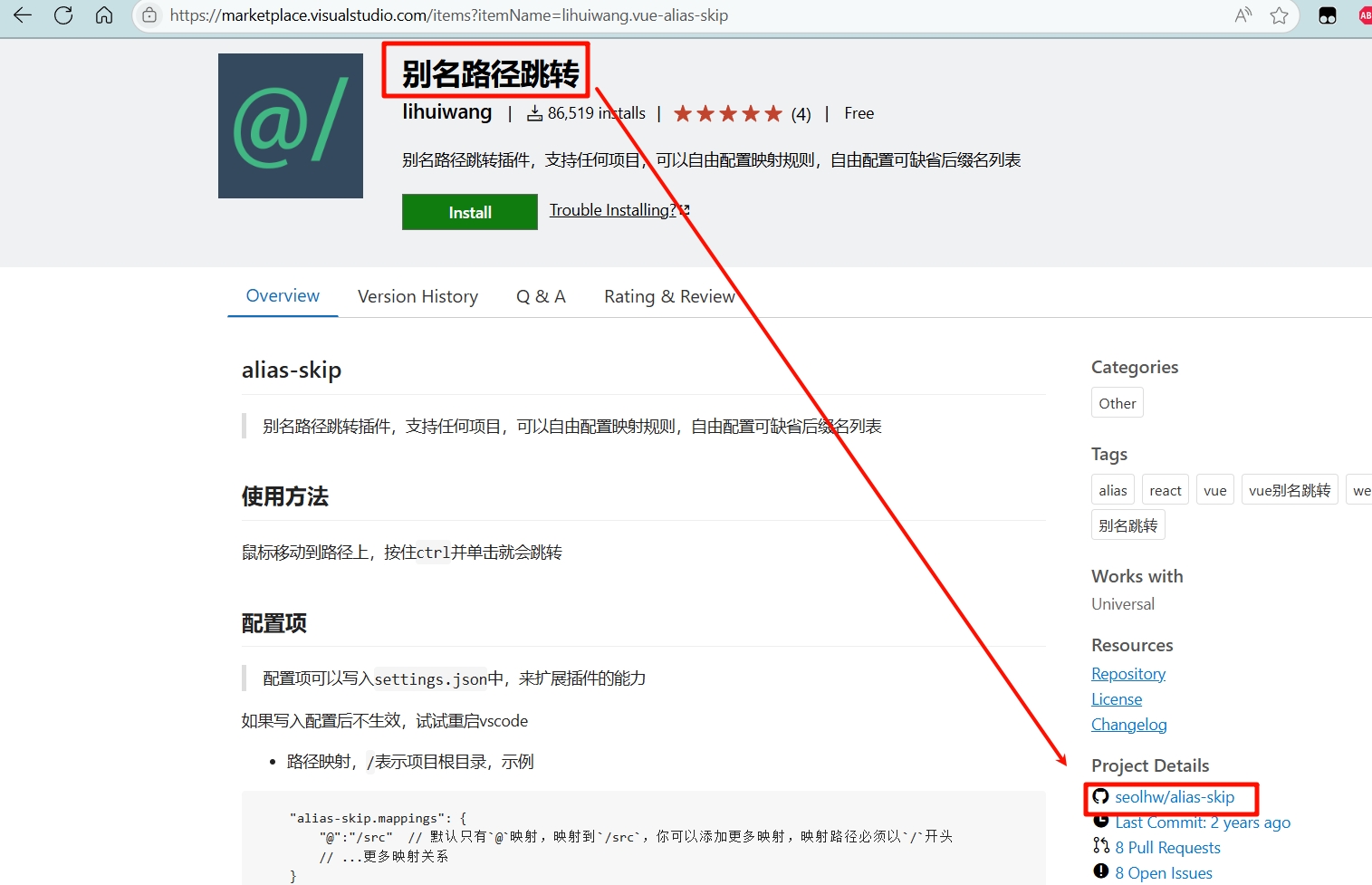
Task: Click the alias-skip.mappings code line
Action: tap(378, 818)
